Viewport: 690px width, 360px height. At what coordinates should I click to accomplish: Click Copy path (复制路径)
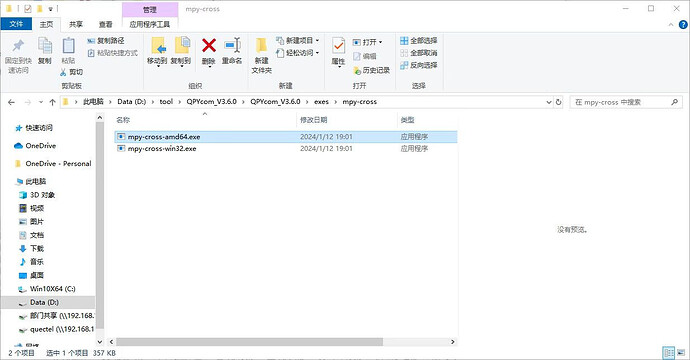tap(106, 40)
